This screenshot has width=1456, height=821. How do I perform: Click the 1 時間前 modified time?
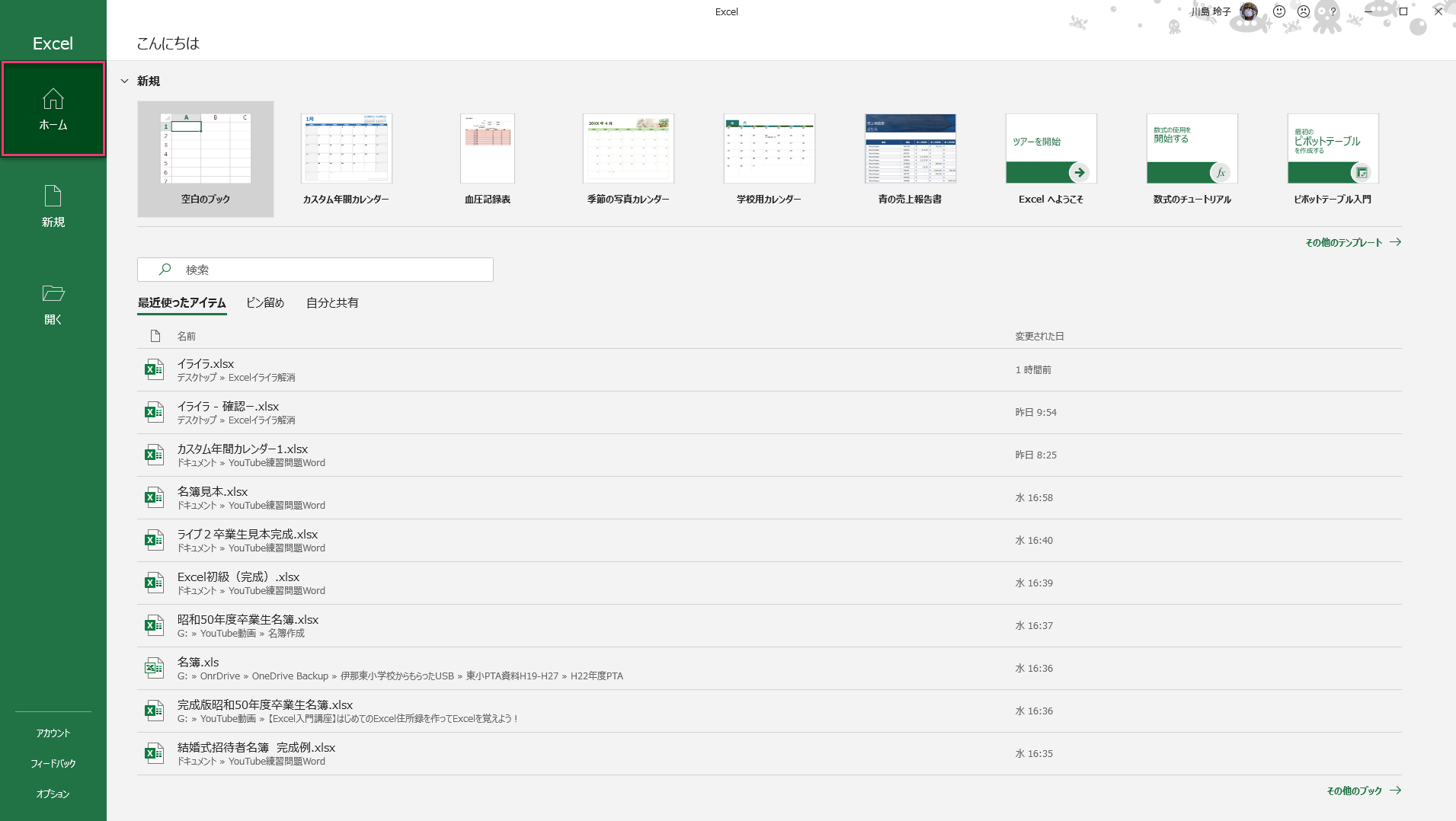click(x=1033, y=369)
